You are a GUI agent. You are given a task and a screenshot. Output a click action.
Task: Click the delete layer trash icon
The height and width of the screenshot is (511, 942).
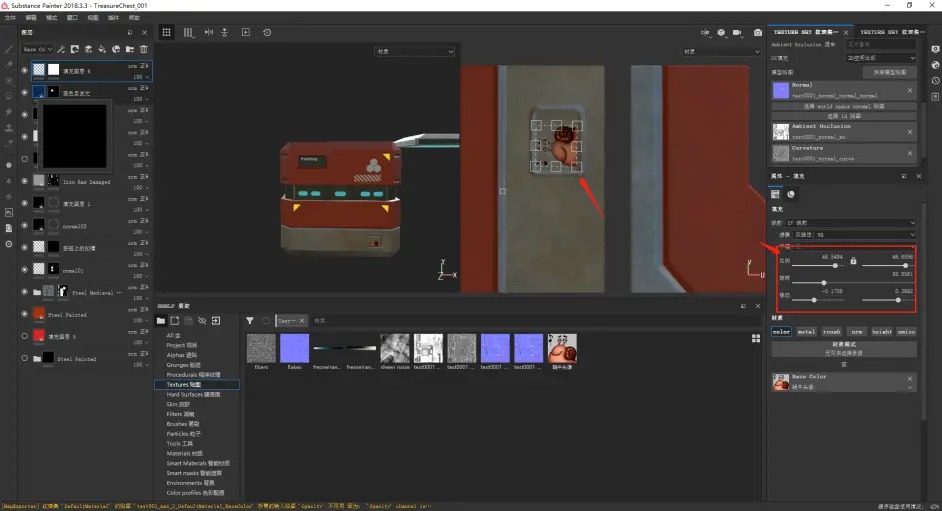(x=144, y=49)
